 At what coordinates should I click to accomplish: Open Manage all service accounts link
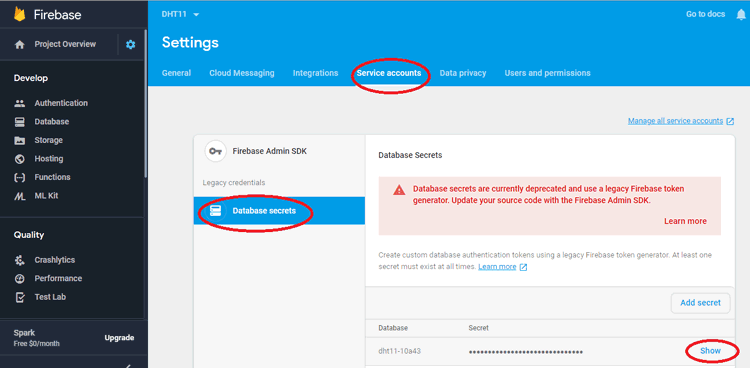coord(675,121)
